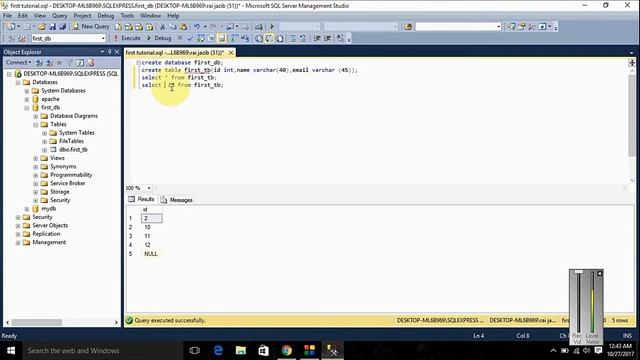Switch to Results to Grid
This screenshot has height=360, width=640.
[x=269, y=38]
